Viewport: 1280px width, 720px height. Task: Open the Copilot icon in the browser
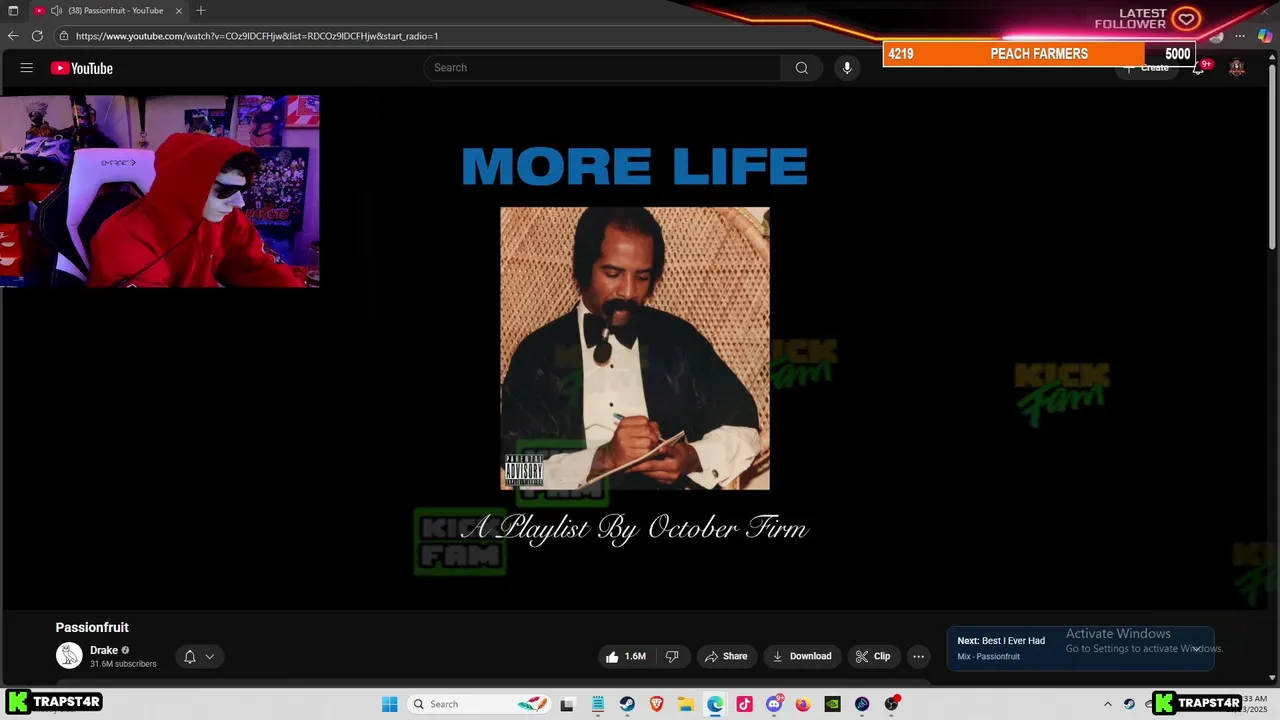1265,36
